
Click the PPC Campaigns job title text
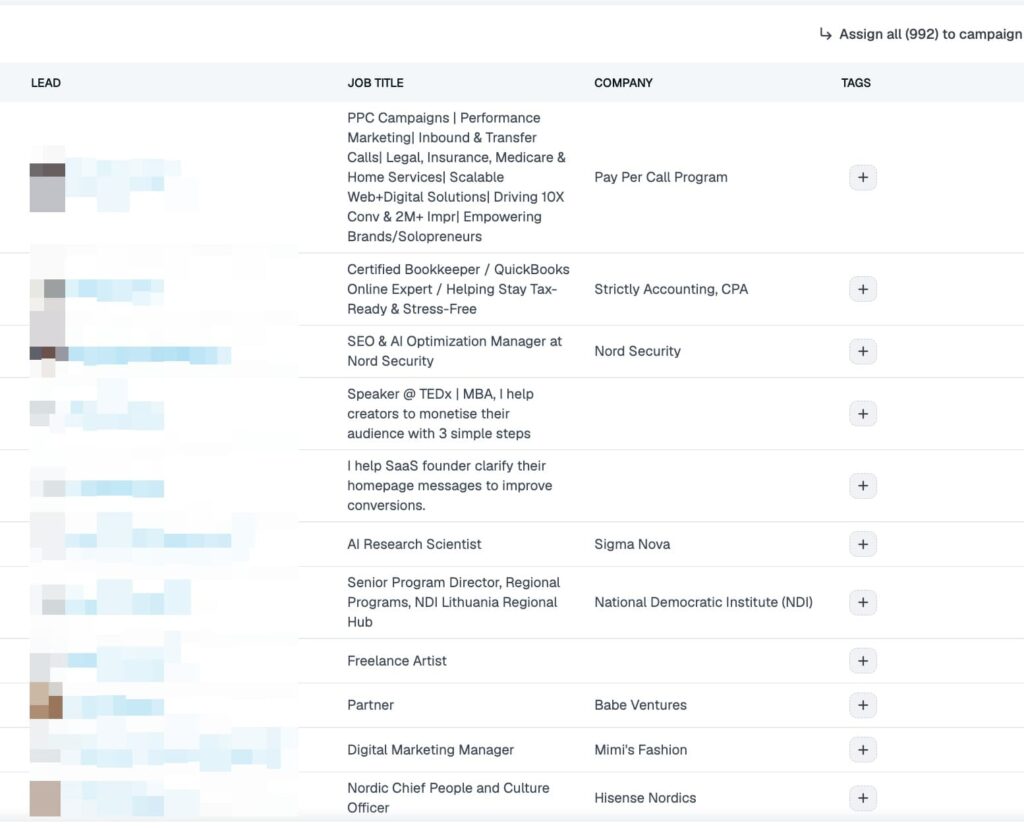pyautogui.click(x=456, y=177)
